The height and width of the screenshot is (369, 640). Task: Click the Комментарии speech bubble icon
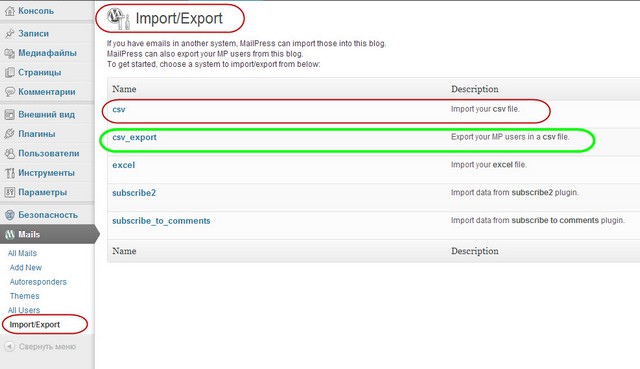(9, 92)
